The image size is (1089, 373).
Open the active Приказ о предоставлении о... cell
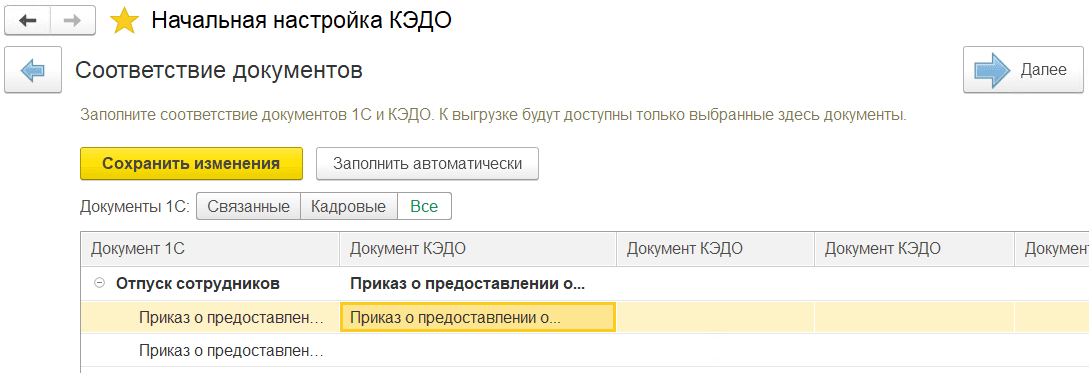[478, 317]
